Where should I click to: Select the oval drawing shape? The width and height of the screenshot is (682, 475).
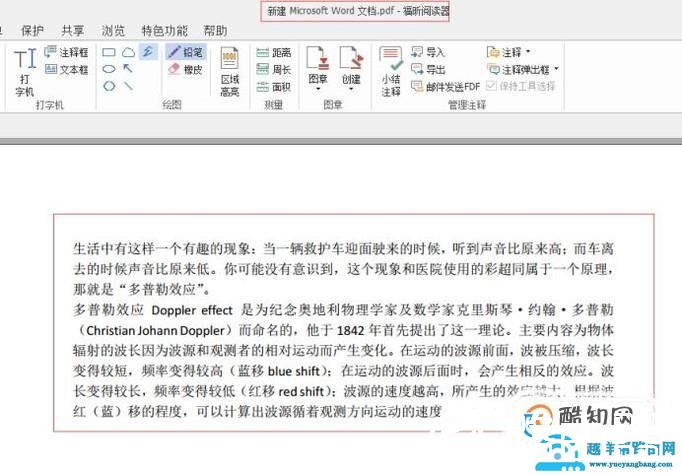109,69
